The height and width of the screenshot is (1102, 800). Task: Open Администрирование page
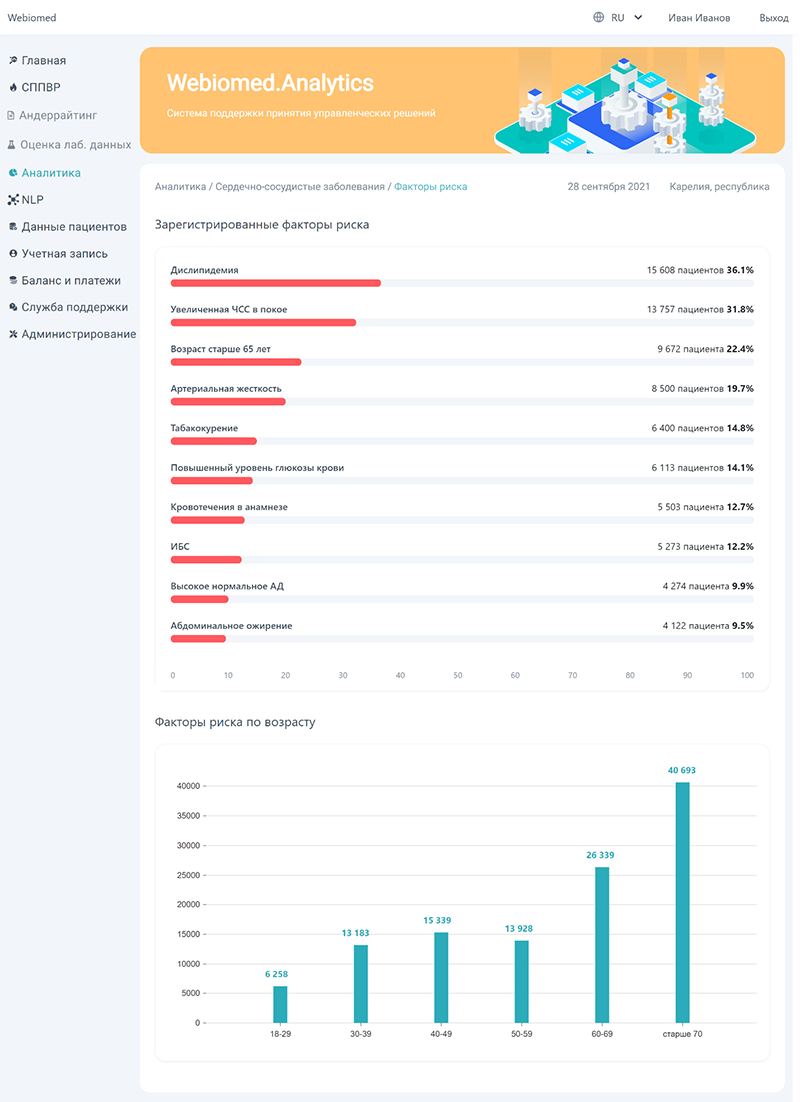click(x=79, y=334)
